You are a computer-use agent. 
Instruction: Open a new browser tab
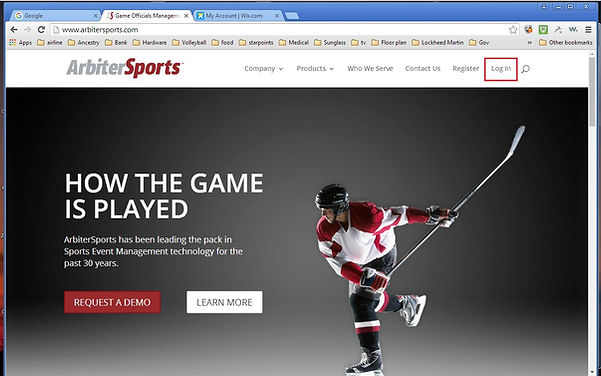tap(292, 16)
